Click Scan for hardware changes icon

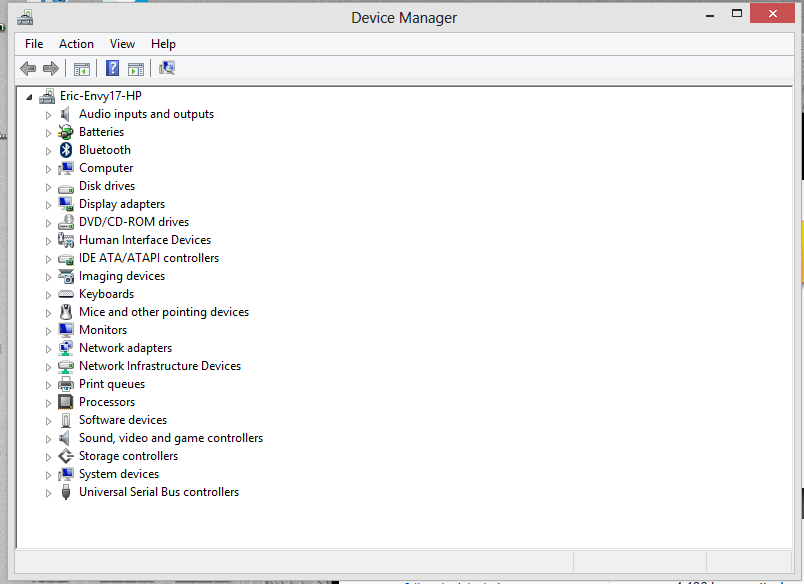[x=167, y=68]
